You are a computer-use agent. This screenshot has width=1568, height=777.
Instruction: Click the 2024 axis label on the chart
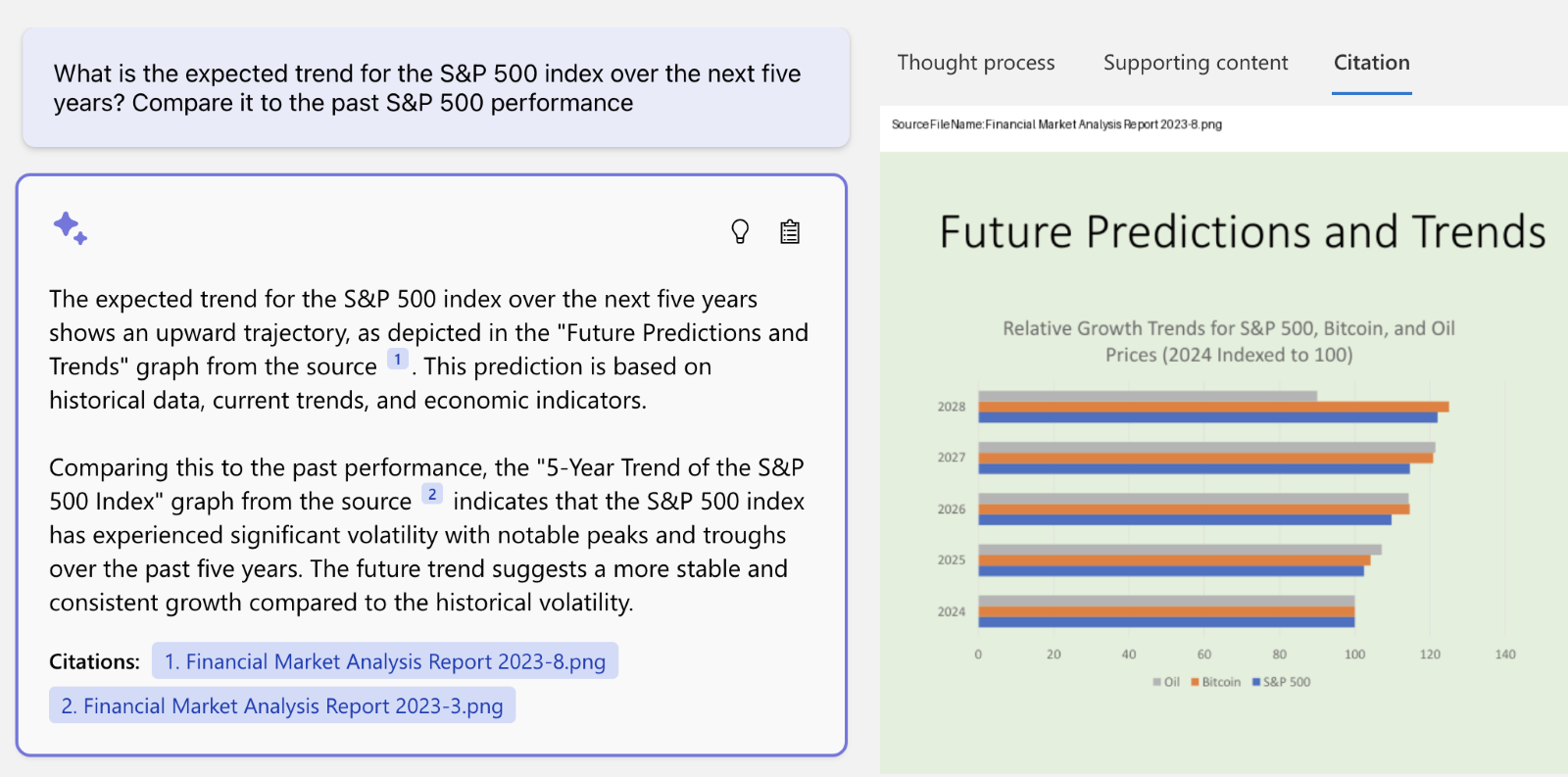[949, 609]
